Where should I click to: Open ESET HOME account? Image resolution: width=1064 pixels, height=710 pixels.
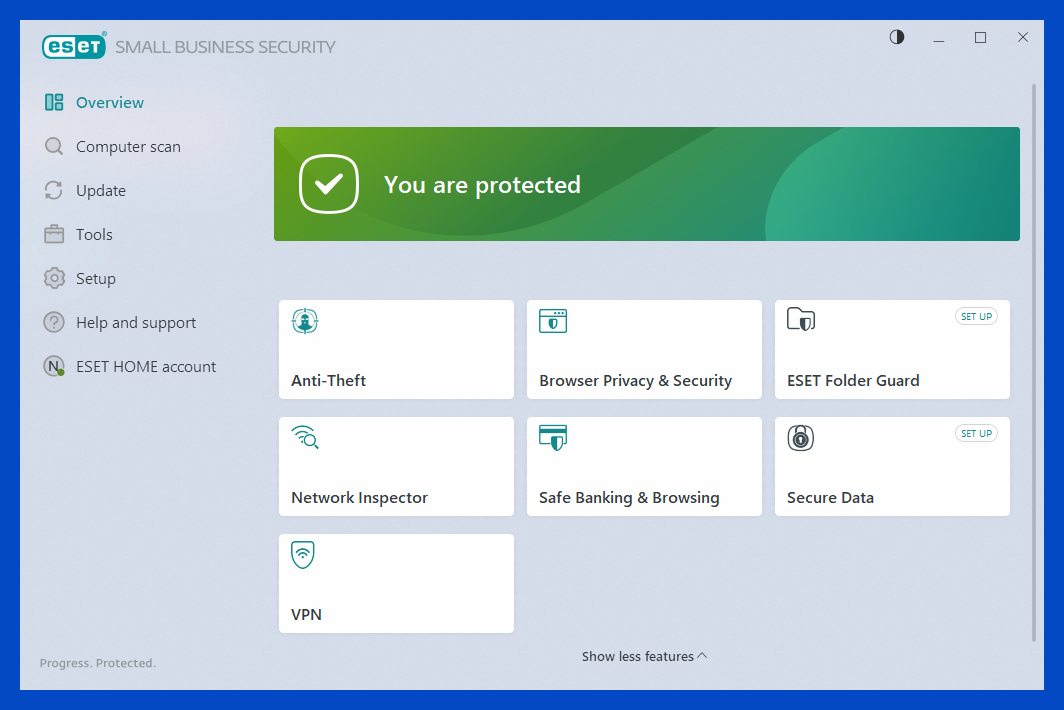point(146,367)
